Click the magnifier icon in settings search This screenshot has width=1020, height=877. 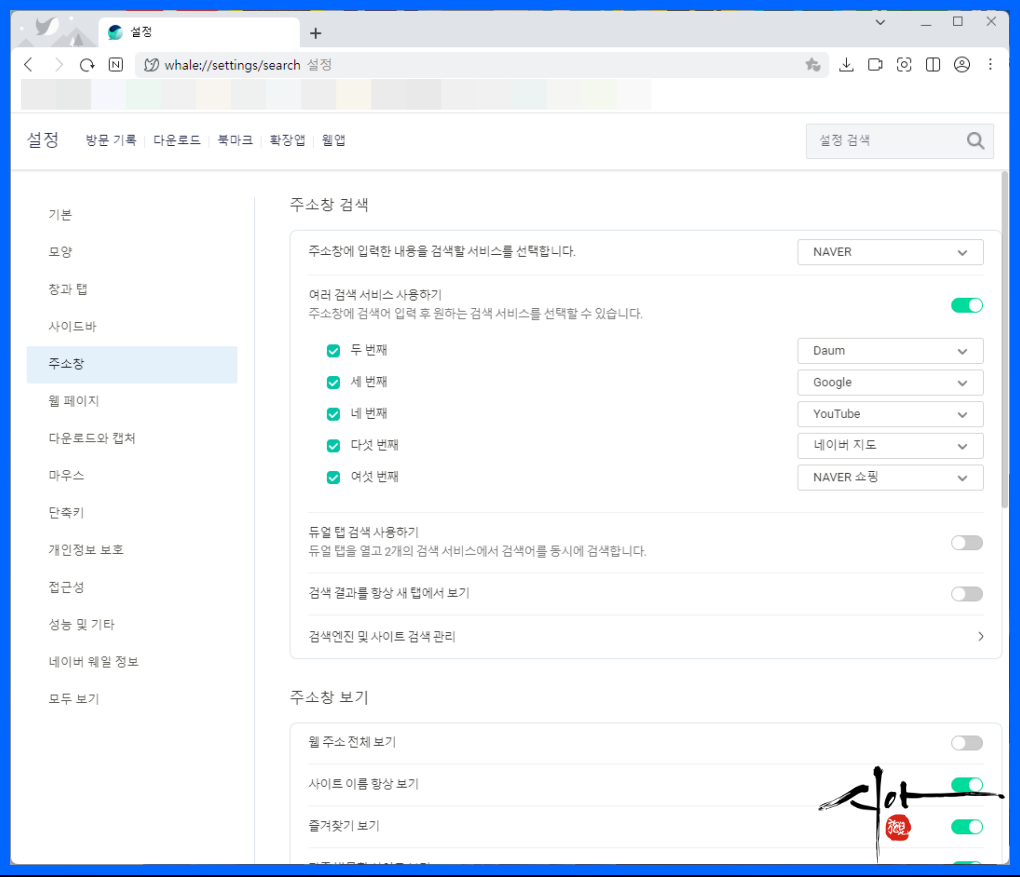[x=975, y=141]
